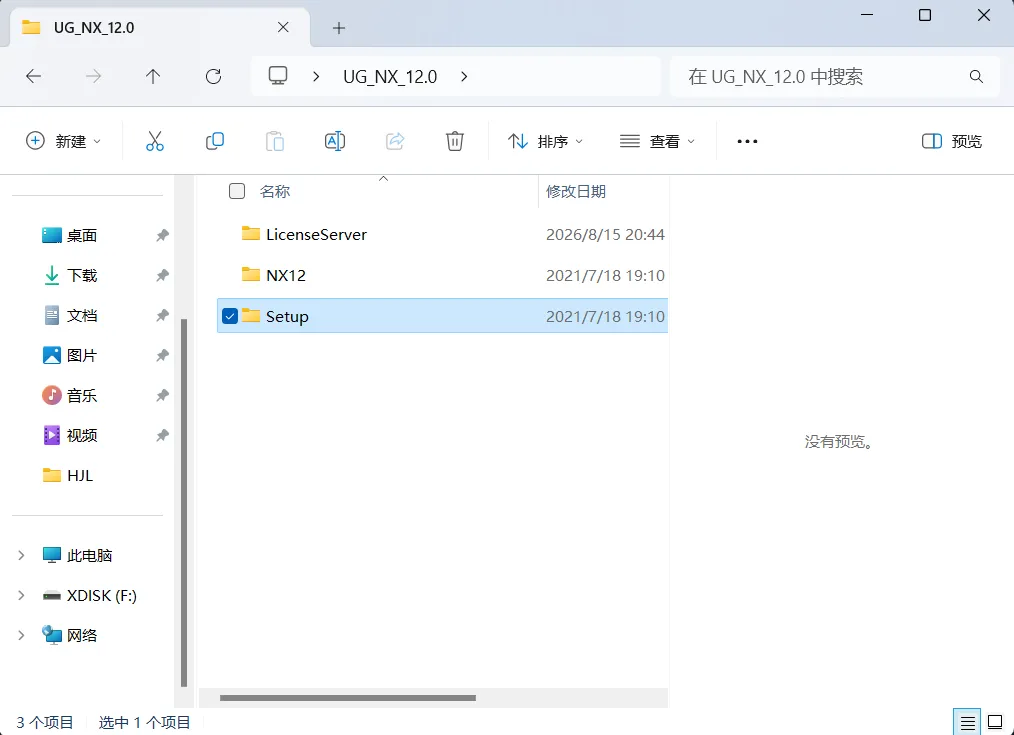This screenshot has width=1014, height=735.
Task: Select the LicenseServer folder name
Action: tap(316, 234)
